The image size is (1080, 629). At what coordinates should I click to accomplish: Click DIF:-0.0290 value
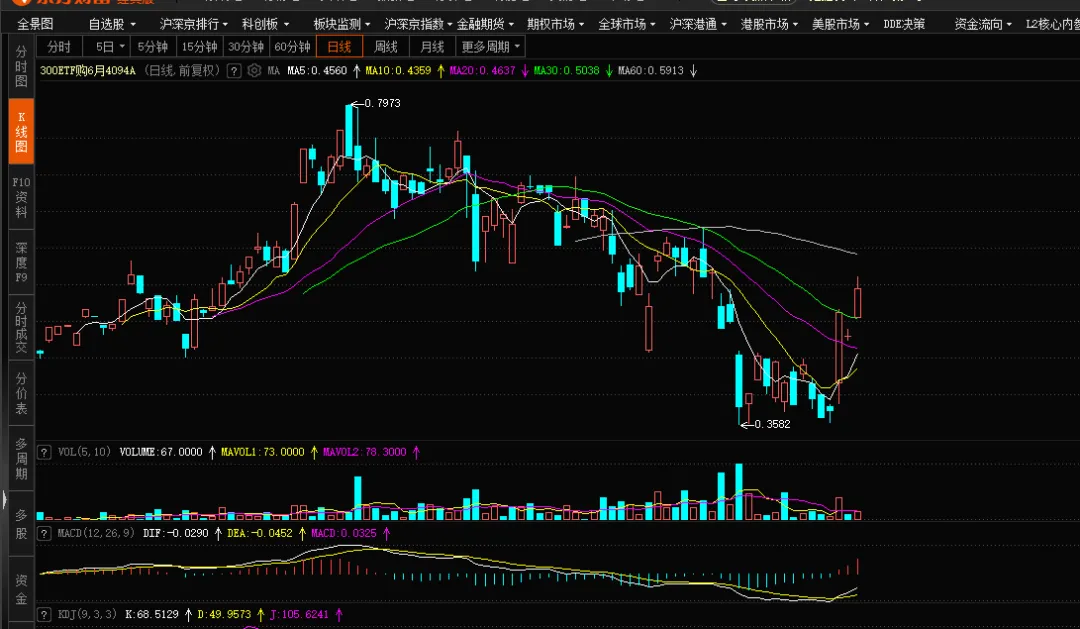(x=176, y=533)
